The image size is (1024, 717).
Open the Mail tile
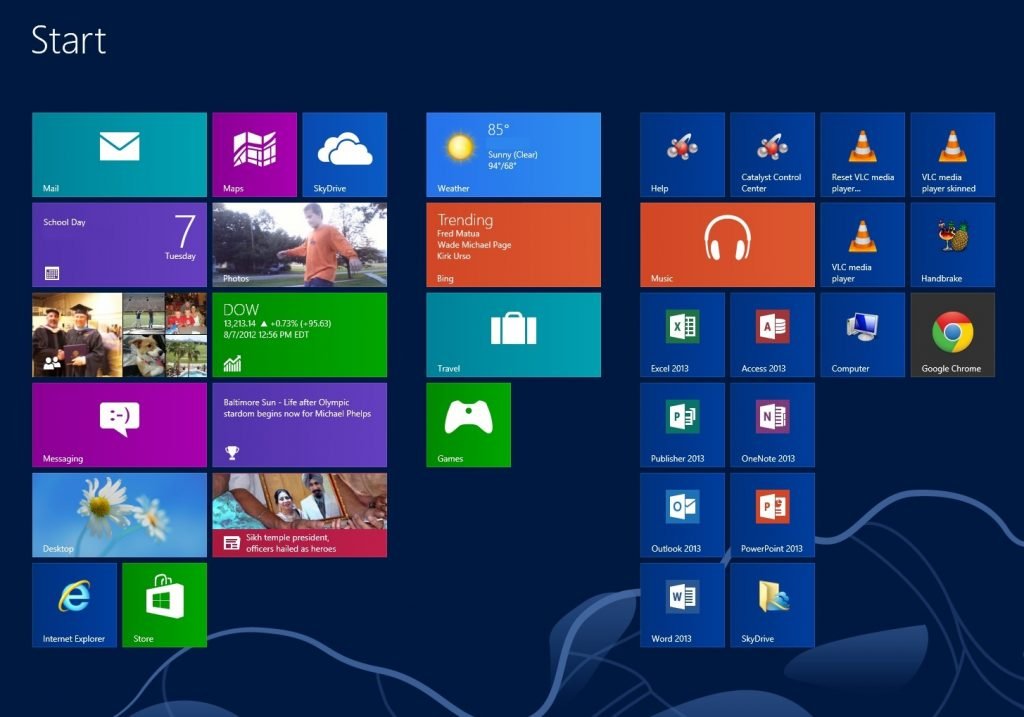[x=119, y=154]
